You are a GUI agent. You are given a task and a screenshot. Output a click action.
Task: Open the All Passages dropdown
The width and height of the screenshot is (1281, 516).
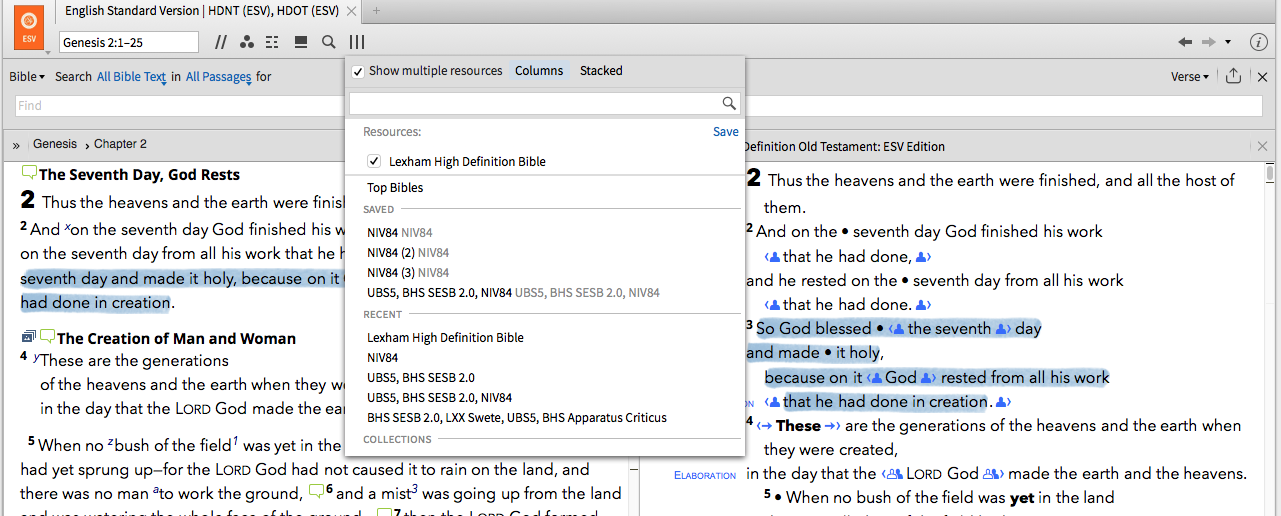[x=218, y=77]
